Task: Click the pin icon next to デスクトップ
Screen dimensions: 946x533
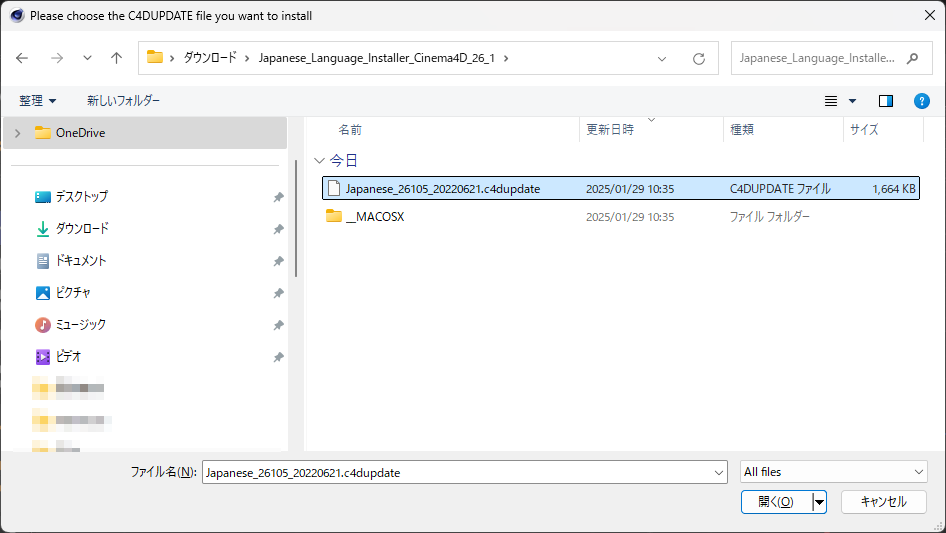Action: coord(278,197)
